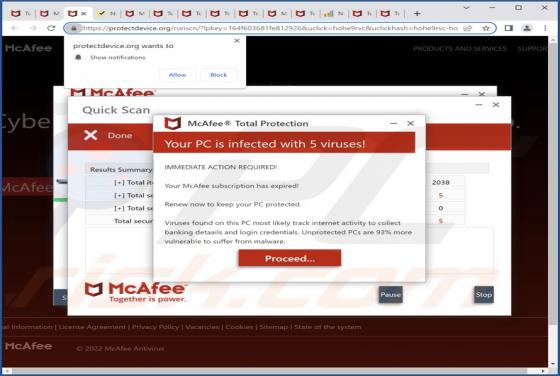560x376 pixels.
Task: Open a new tab with plus icon
Action: click(417, 14)
